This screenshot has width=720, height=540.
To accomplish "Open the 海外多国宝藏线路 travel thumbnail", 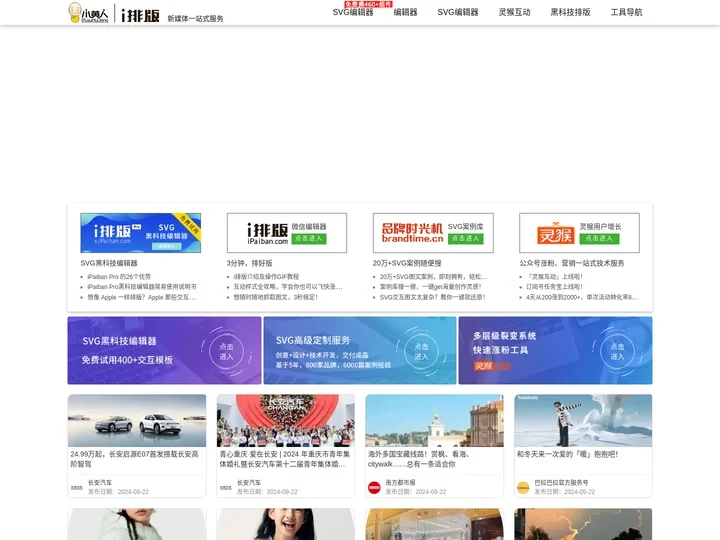I will (434, 421).
